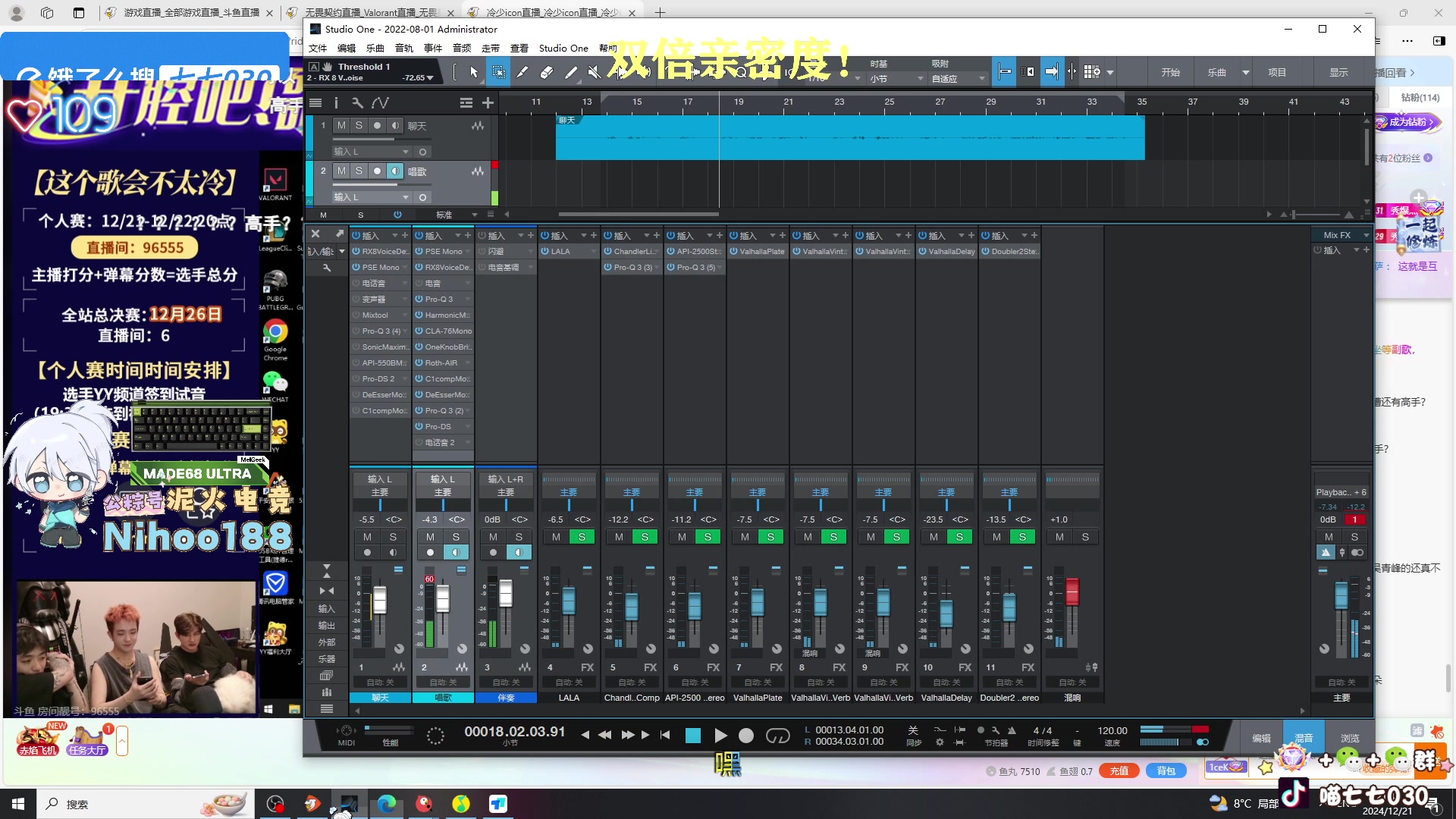
Task: Click the Fast Forward transport button
Action: 628,735
